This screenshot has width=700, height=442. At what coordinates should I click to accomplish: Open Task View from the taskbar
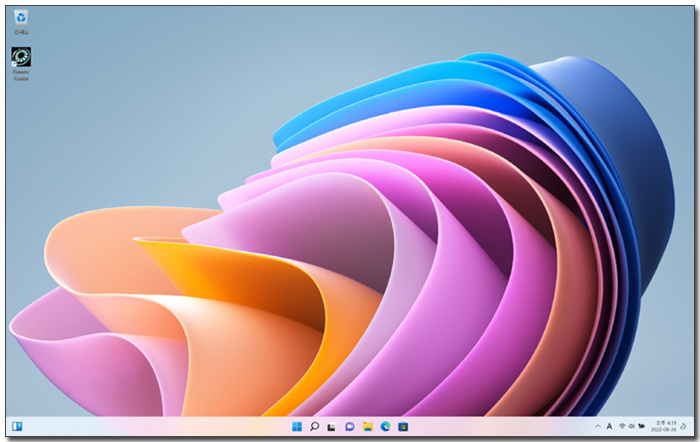332,427
